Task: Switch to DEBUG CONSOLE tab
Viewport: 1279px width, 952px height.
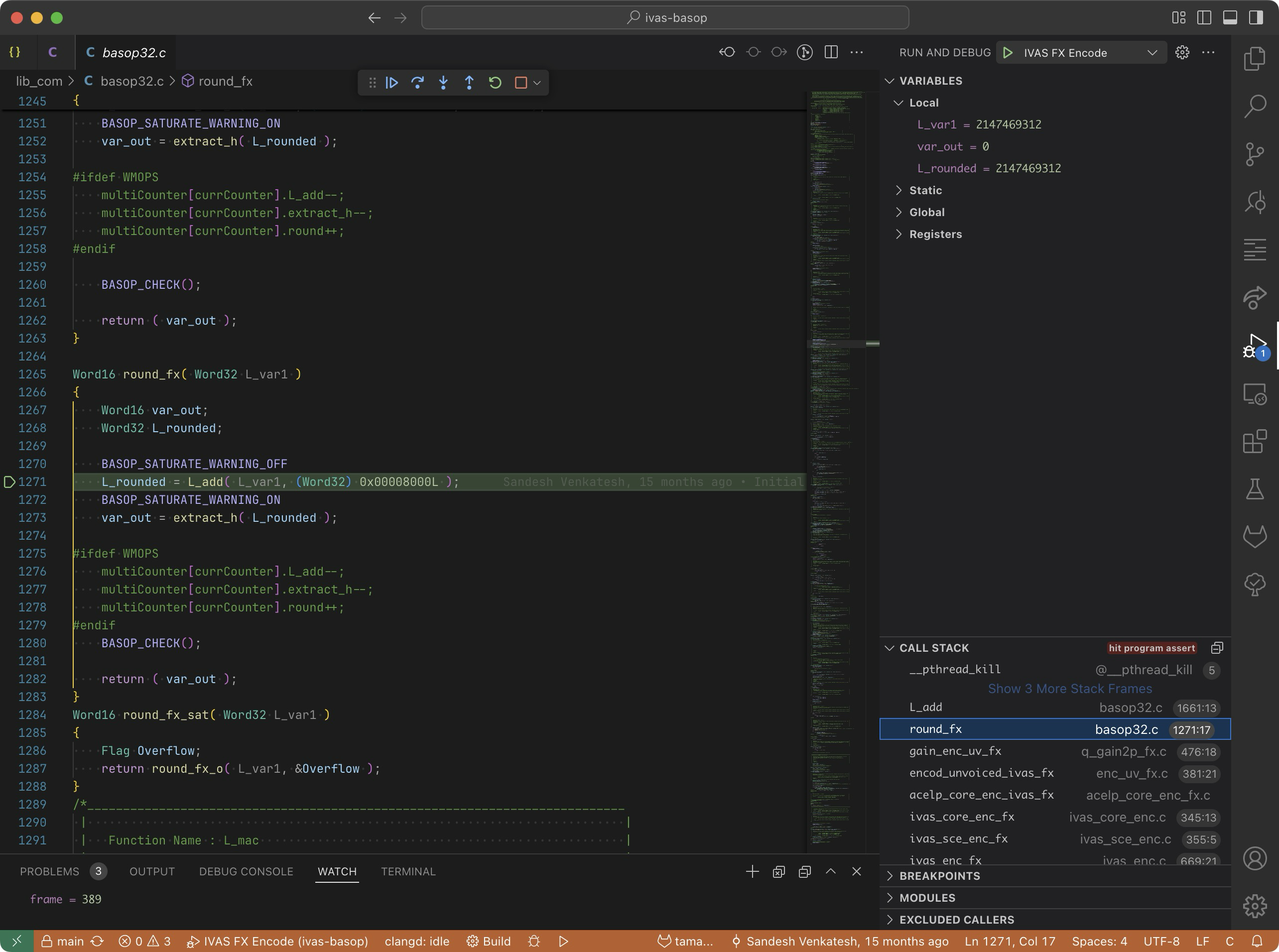Action: [x=246, y=871]
